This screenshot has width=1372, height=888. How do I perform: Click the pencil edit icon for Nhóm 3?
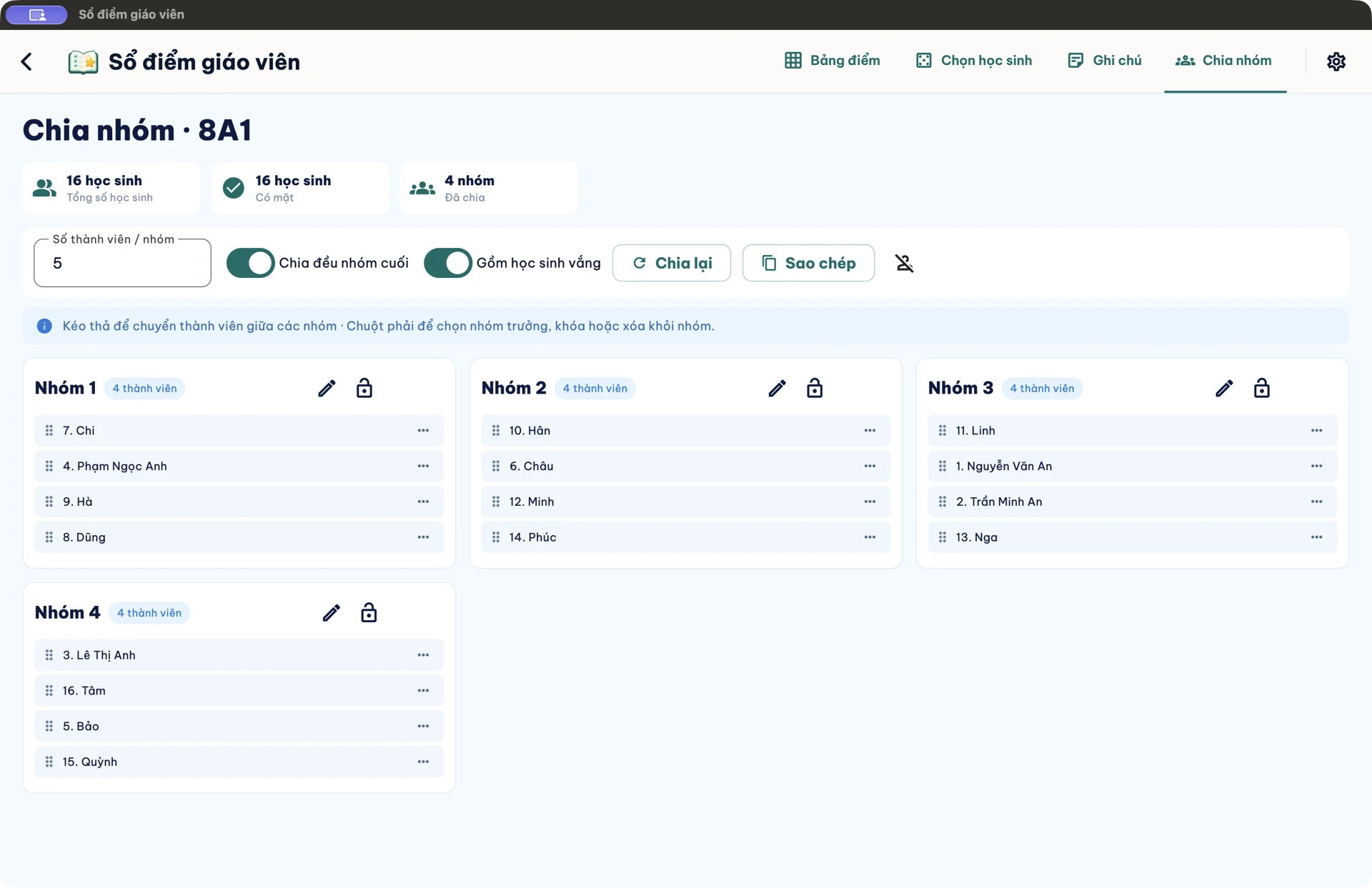click(x=1224, y=388)
